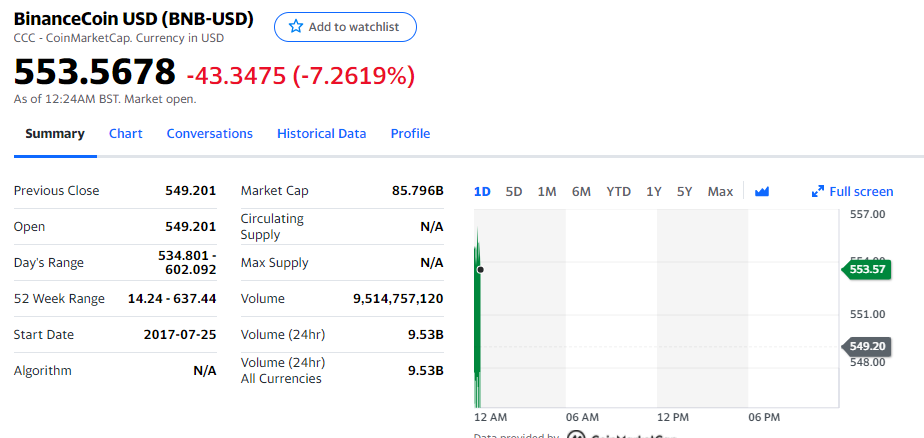Click the red change -43.3475 (-7.2619%)

[x=301, y=75]
